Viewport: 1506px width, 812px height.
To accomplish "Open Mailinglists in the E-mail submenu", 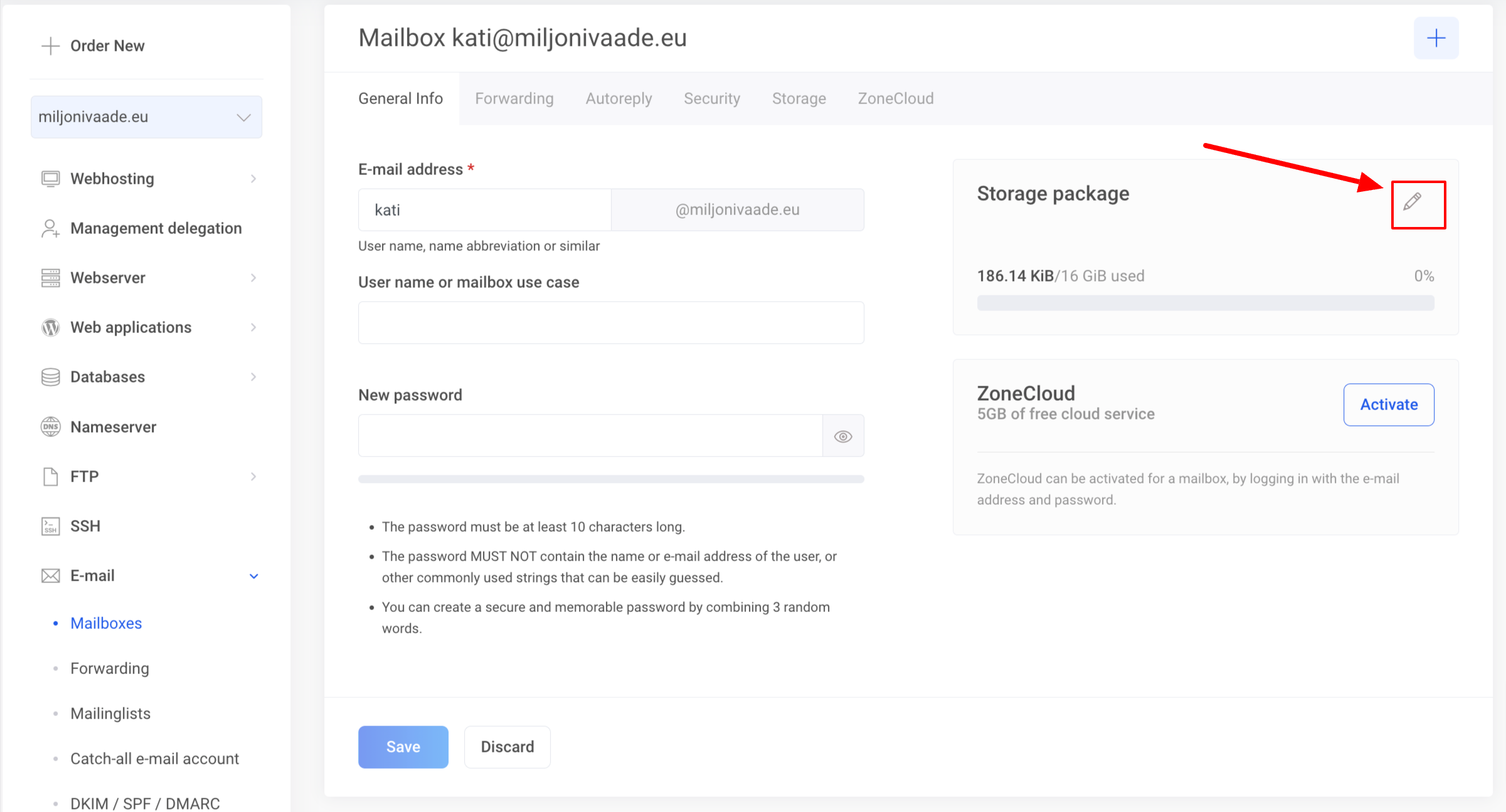I will tap(110, 714).
